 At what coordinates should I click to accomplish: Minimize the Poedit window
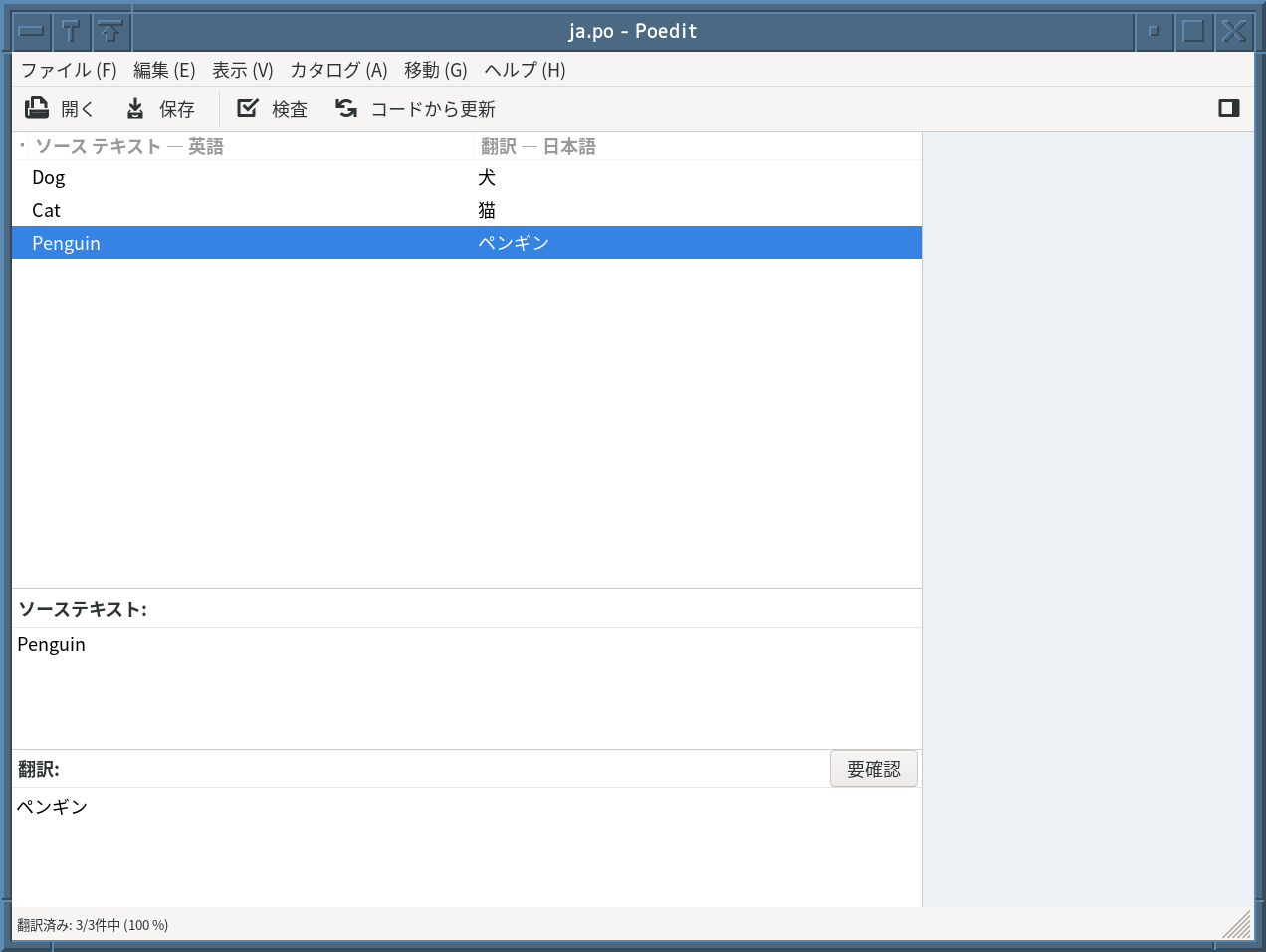click(1154, 31)
